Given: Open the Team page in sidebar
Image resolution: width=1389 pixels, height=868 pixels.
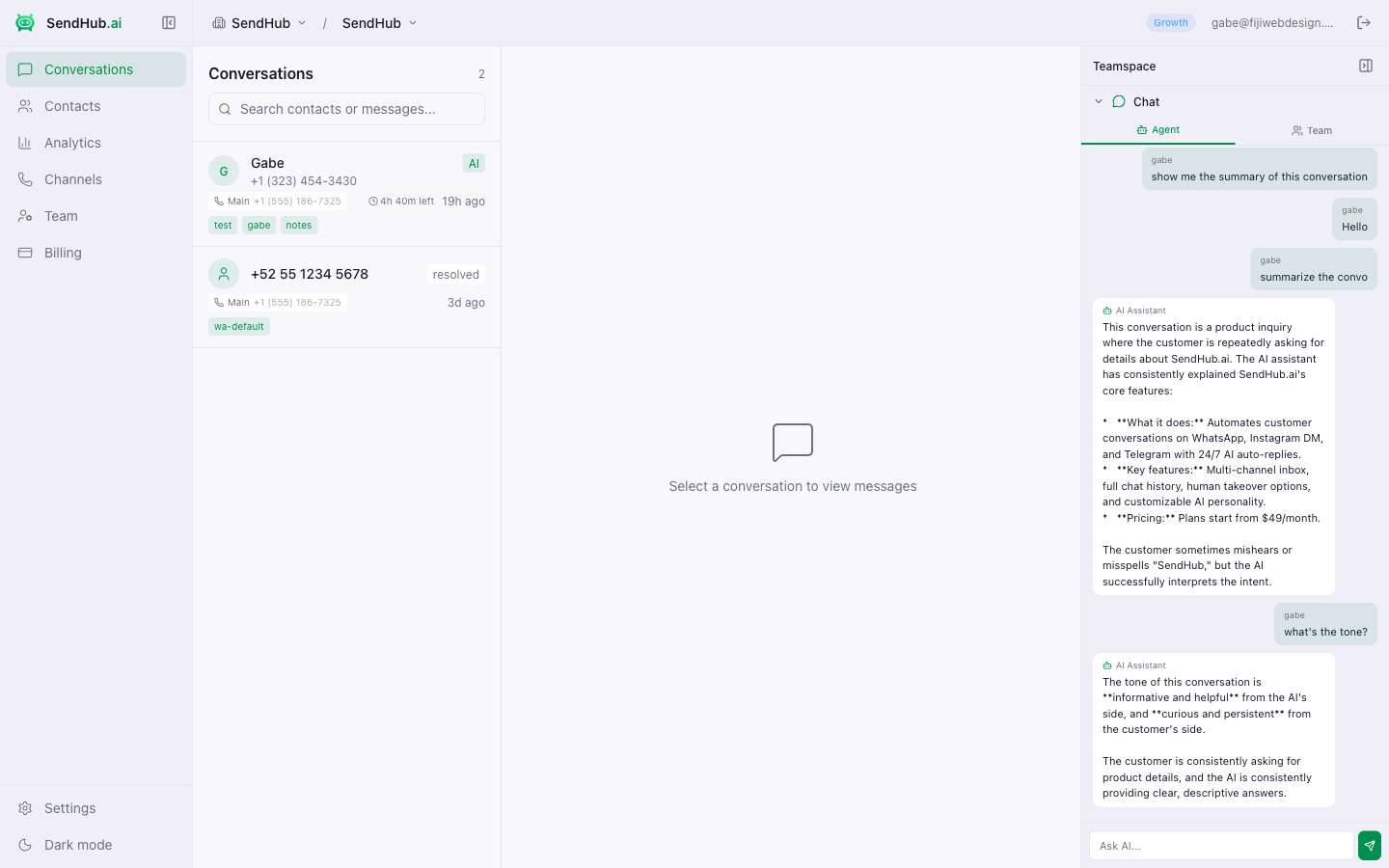Looking at the screenshot, I should click(x=95, y=216).
